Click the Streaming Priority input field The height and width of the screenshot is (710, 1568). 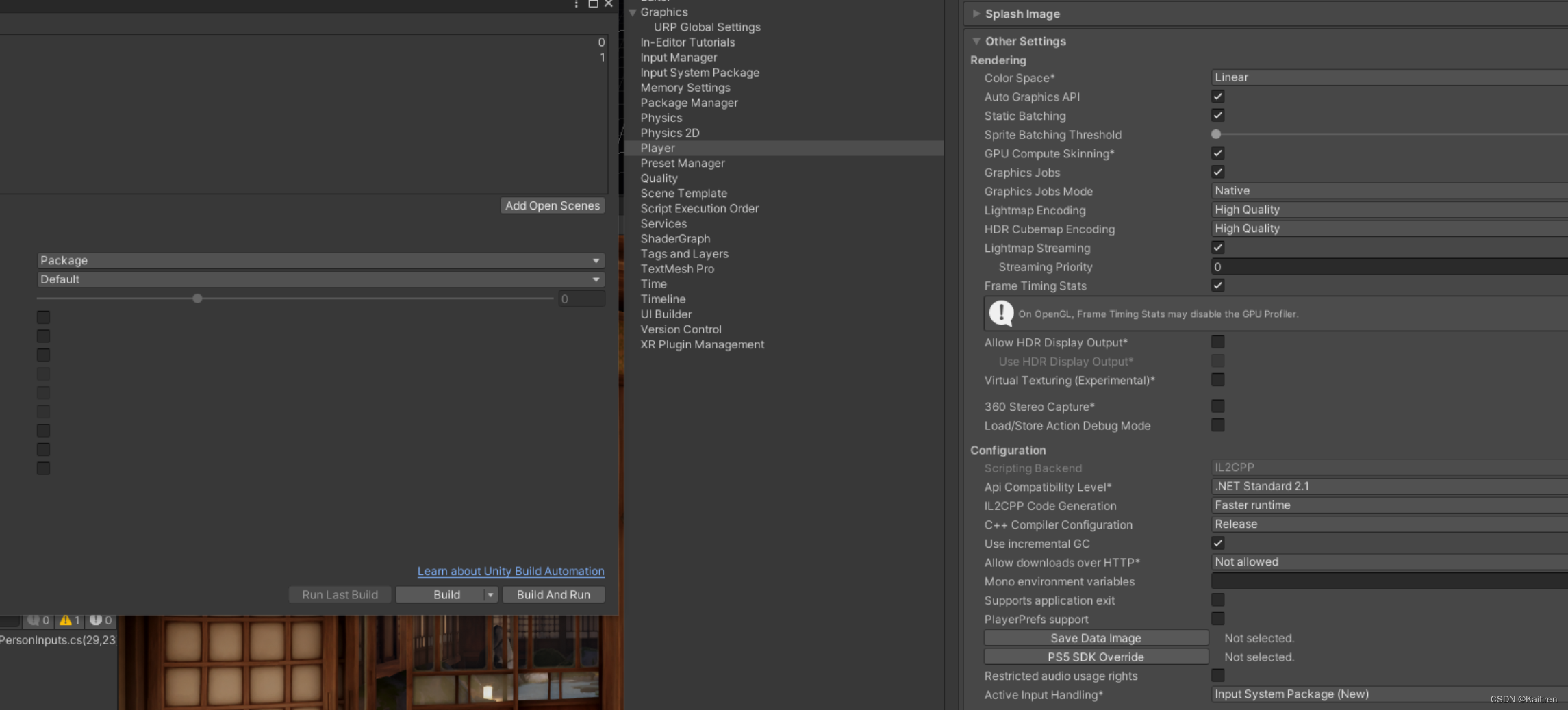1389,267
